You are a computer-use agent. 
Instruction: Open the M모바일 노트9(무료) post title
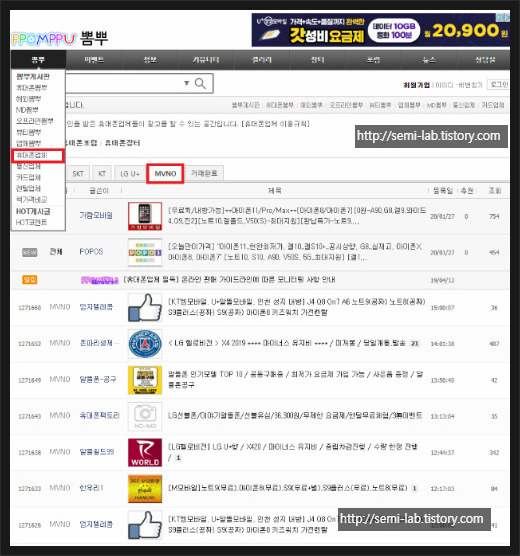click(x=288, y=488)
